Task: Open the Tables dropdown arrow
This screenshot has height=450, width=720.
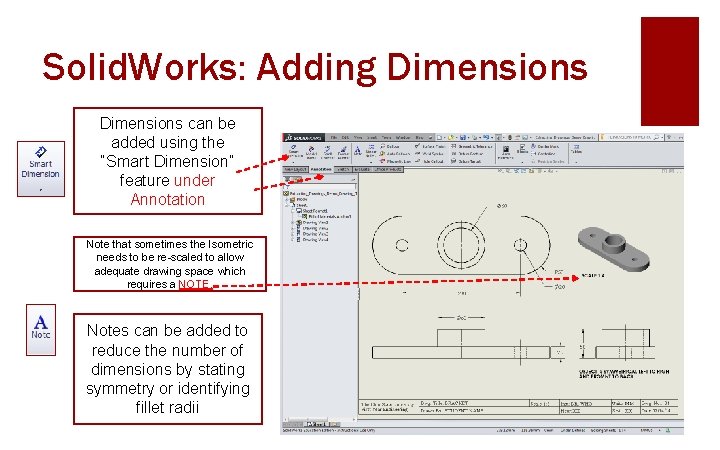Action: click(x=576, y=163)
